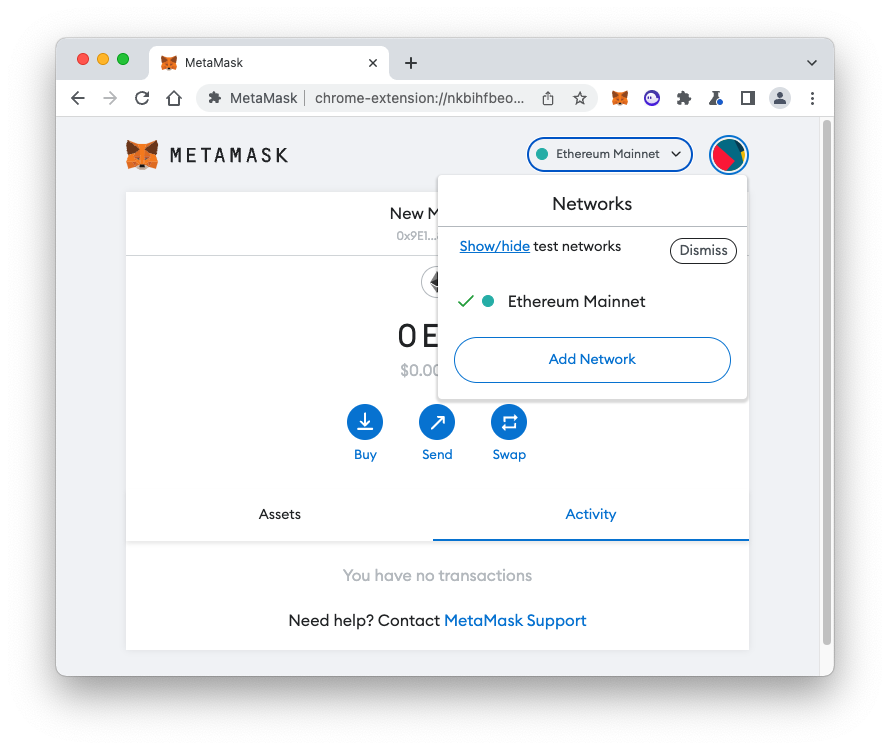Switch to the Assets tab

pyautogui.click(x=279, y=514)
